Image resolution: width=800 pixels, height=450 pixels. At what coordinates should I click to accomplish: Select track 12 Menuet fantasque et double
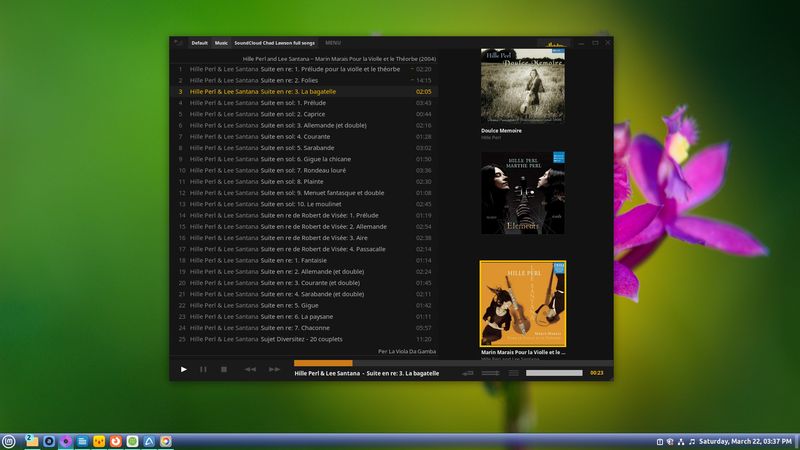point(305,193)
